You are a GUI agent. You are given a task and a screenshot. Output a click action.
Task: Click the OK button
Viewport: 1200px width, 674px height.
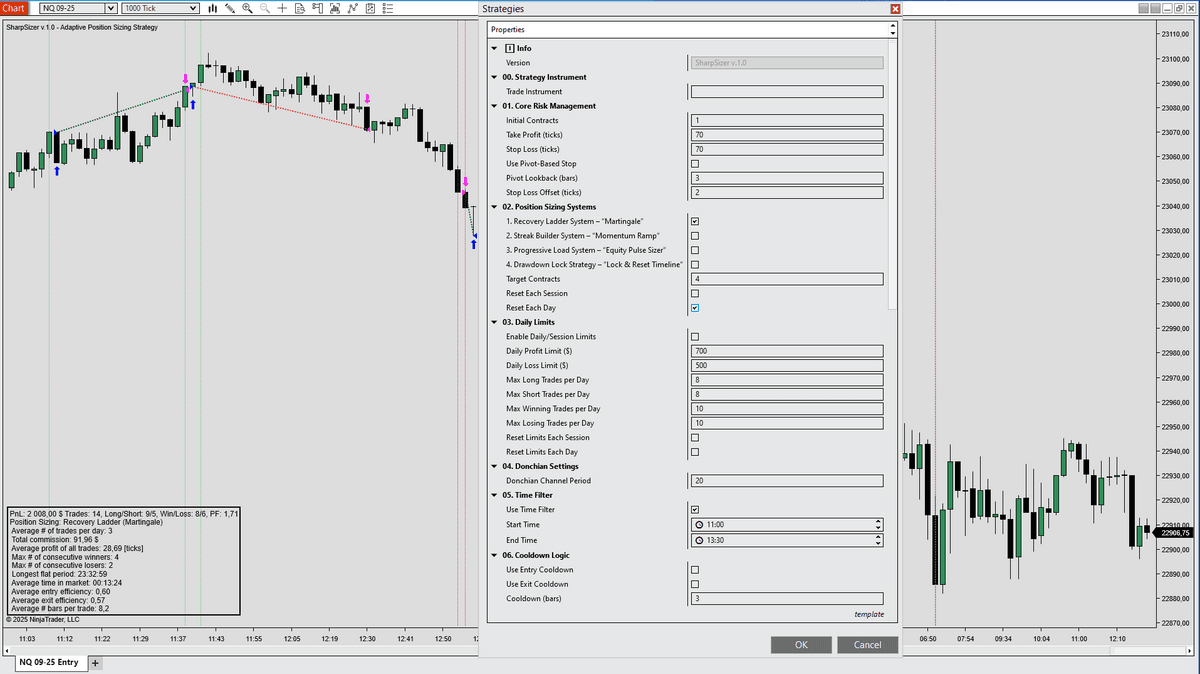click(x=800, y=645)
